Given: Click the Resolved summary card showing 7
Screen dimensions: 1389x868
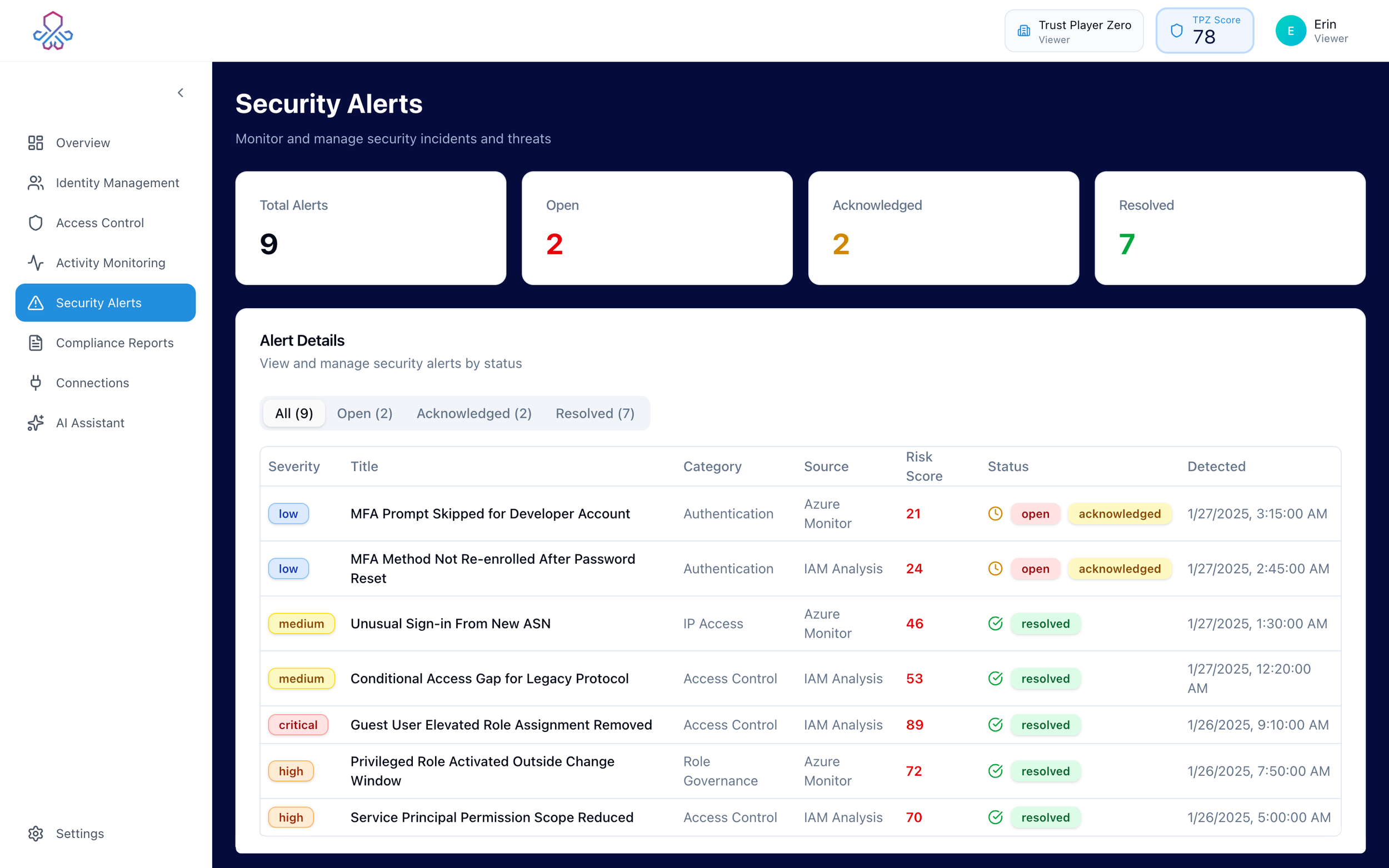Looking at the screenshot, I should (x=1230, y=228).
